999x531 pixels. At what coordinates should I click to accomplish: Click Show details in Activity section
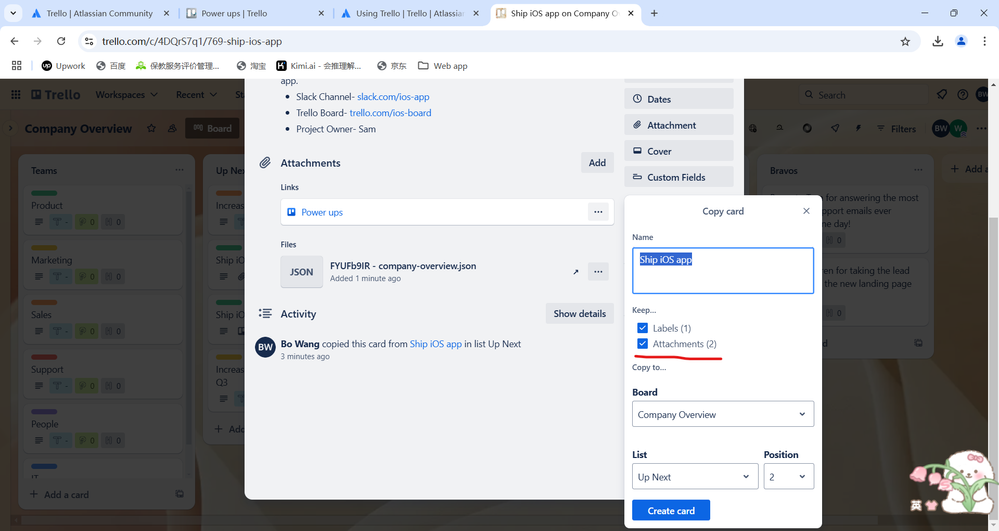[x=579, y=314]
